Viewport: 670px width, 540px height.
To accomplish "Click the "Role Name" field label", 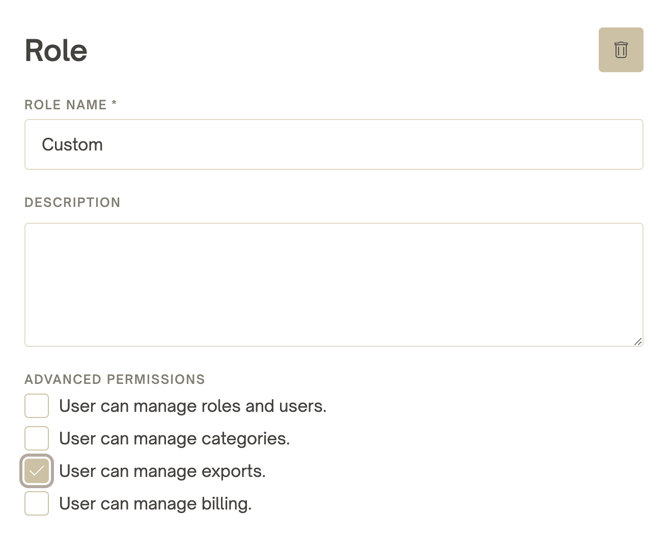I will 66,105.
